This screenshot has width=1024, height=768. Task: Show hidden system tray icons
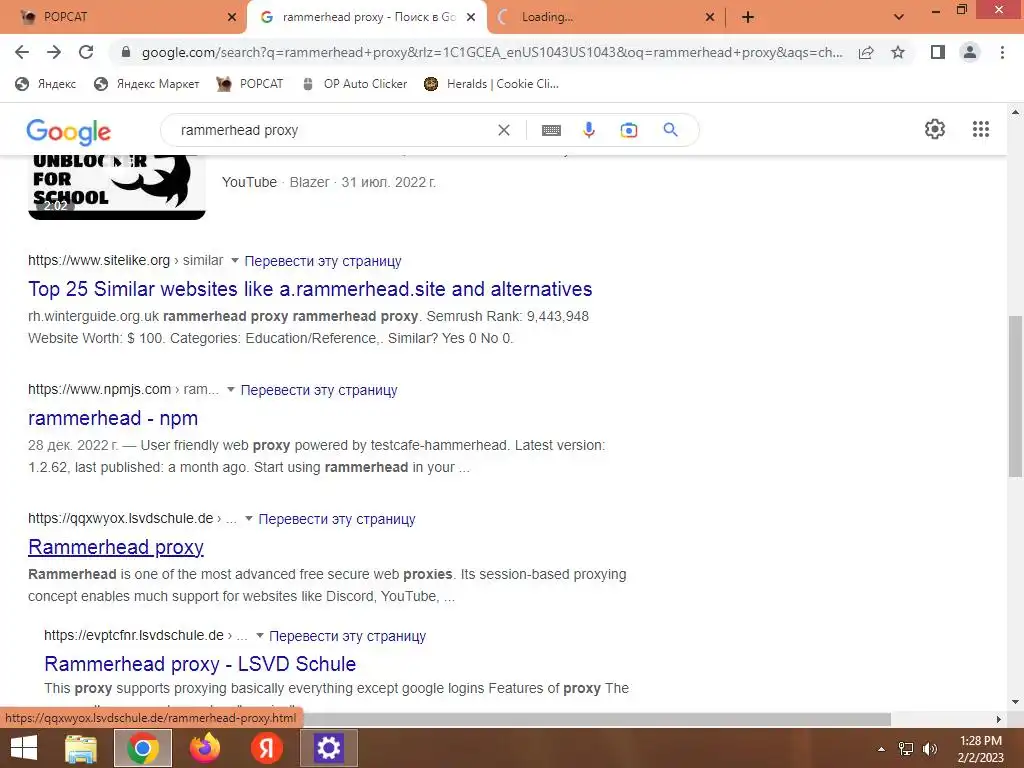tap(881, 749)
